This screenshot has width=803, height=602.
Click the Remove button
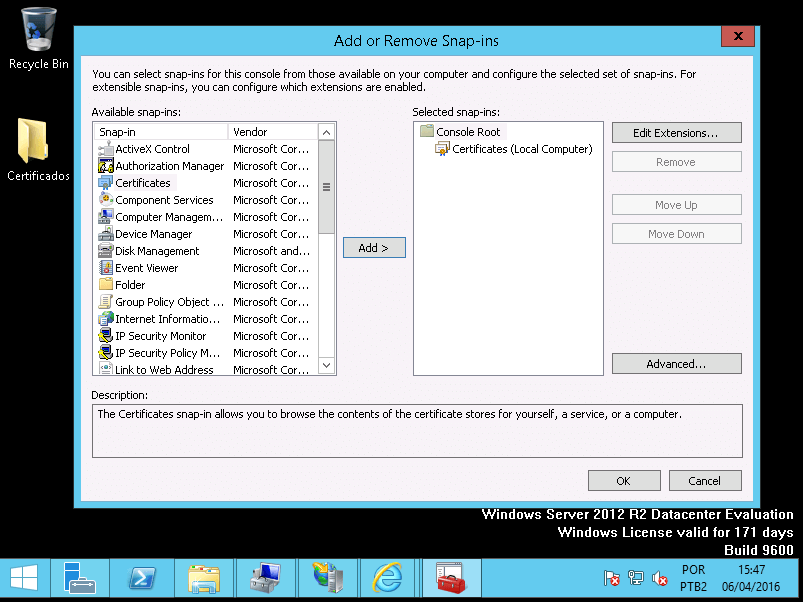(677, 162)
